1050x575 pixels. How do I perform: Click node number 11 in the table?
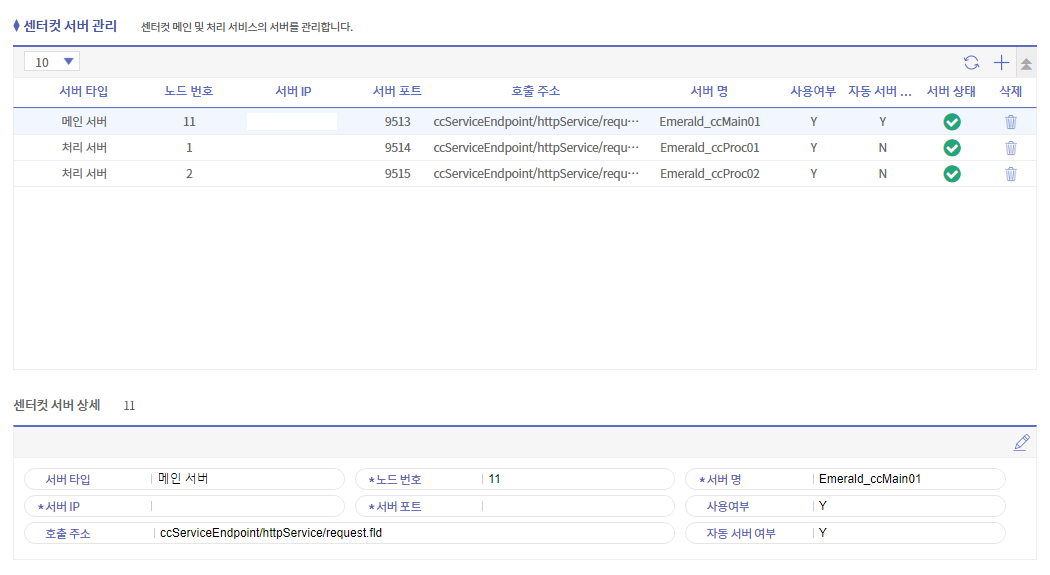(x=189, y=122)
